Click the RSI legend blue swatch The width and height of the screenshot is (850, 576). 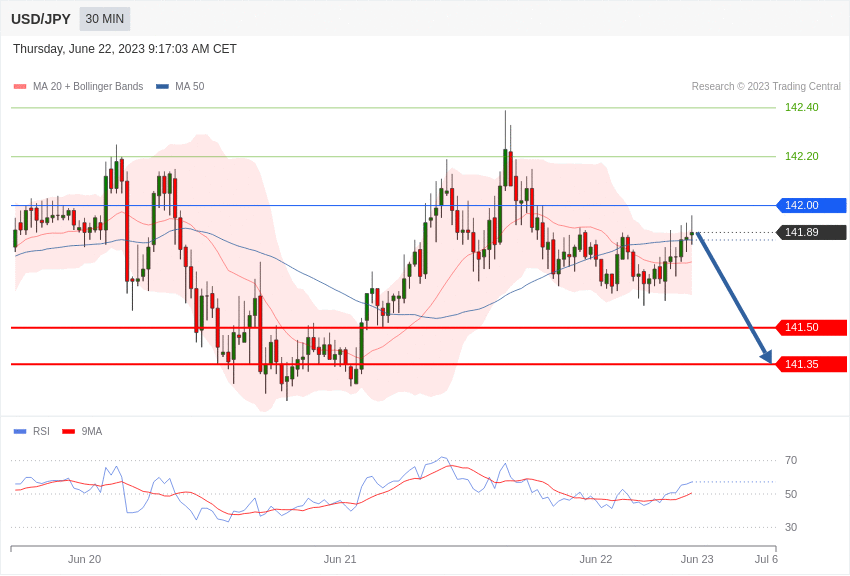point(20,431)
